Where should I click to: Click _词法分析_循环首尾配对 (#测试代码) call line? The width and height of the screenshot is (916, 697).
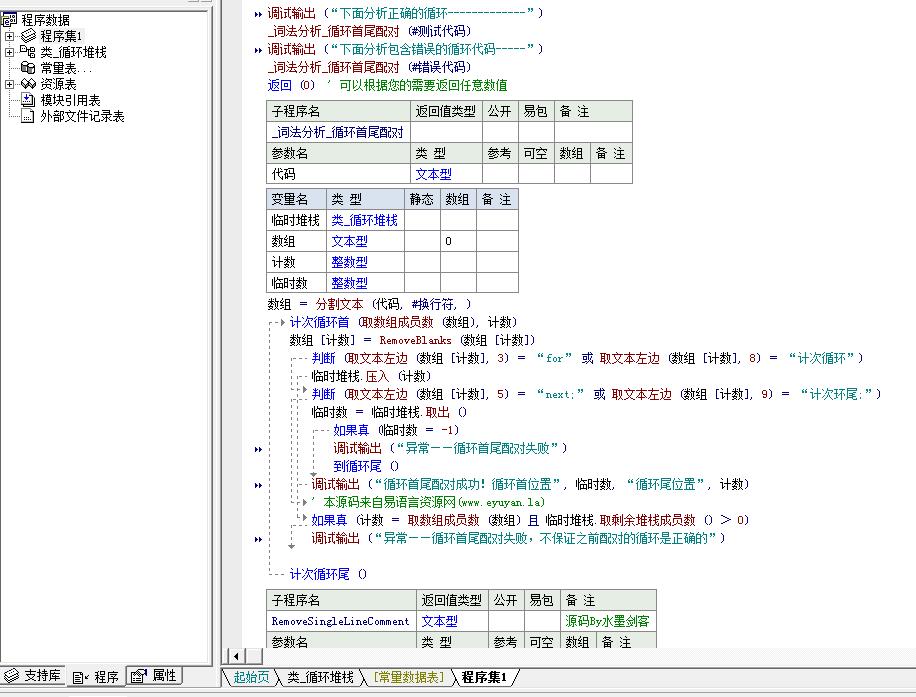(x=370, y=31)
